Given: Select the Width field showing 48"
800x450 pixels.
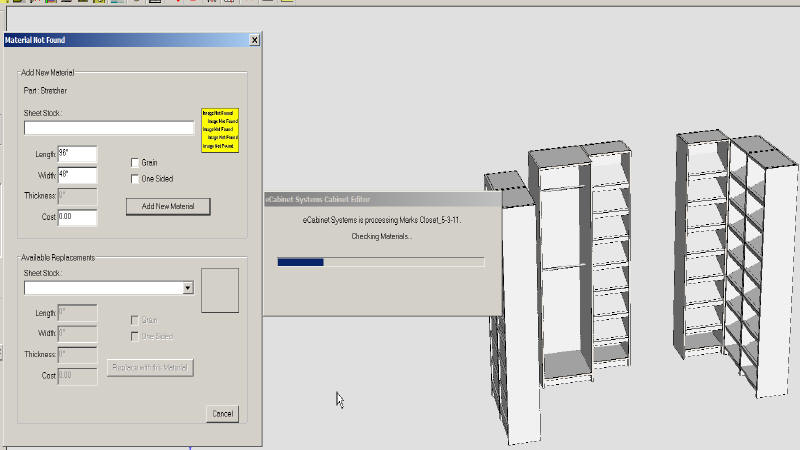Looking at the screenshot, I should tap(77, 175).
